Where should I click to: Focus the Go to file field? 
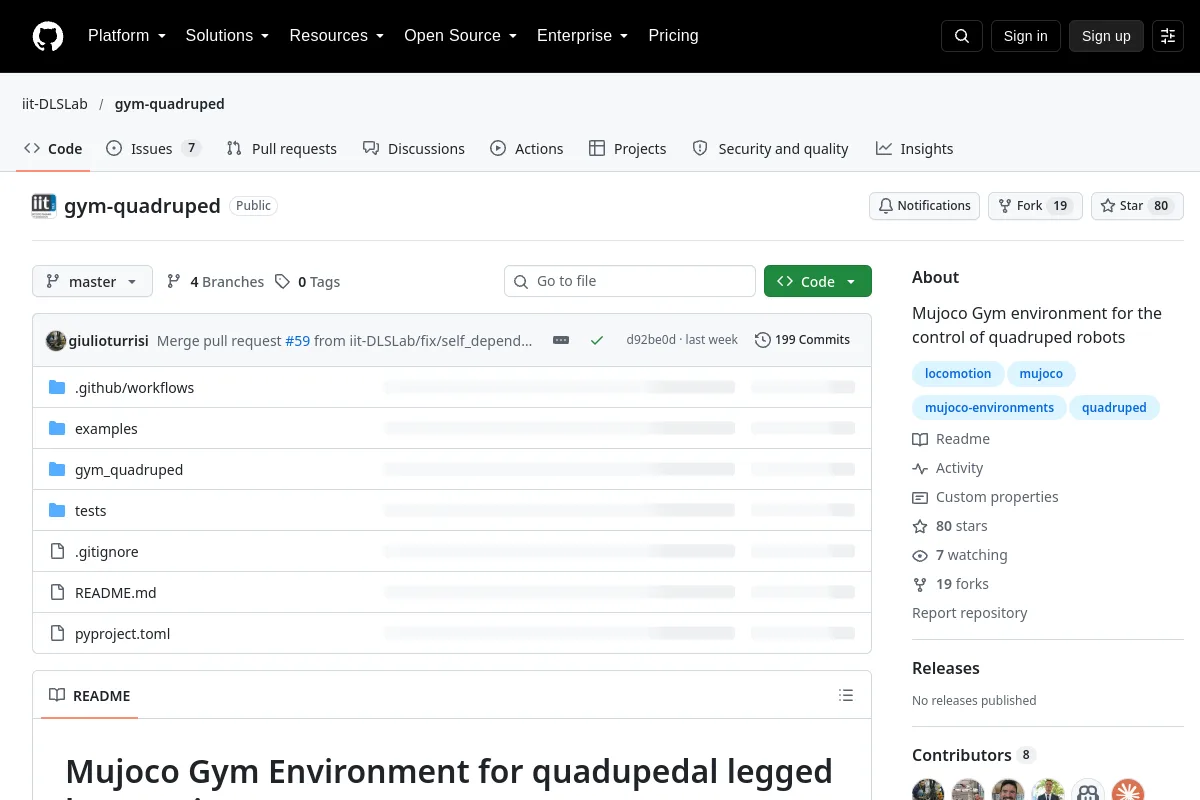click(x=630, y=281)
